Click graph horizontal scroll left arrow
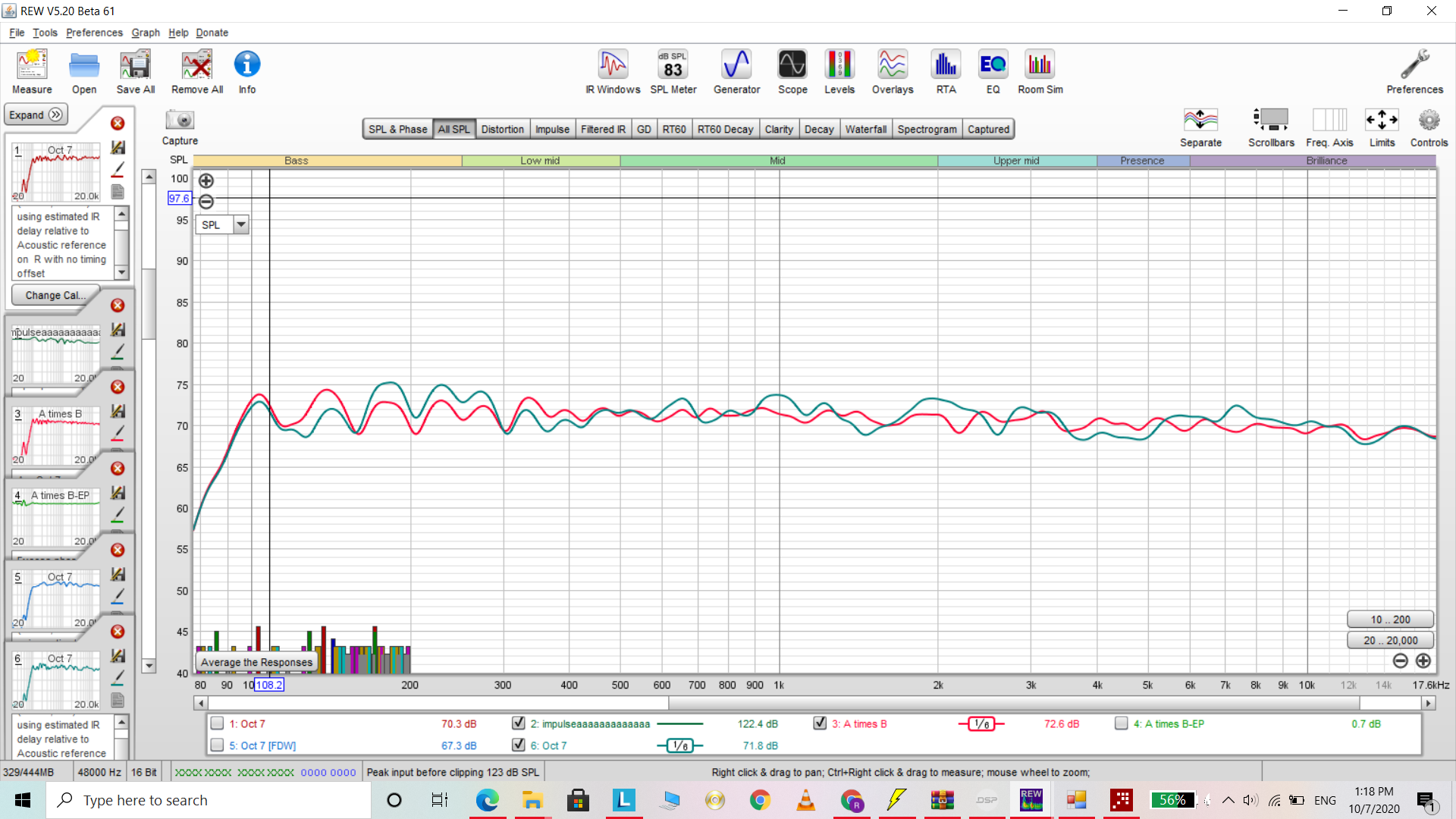This screenshot has height=819, width=1456. [201, 703]
